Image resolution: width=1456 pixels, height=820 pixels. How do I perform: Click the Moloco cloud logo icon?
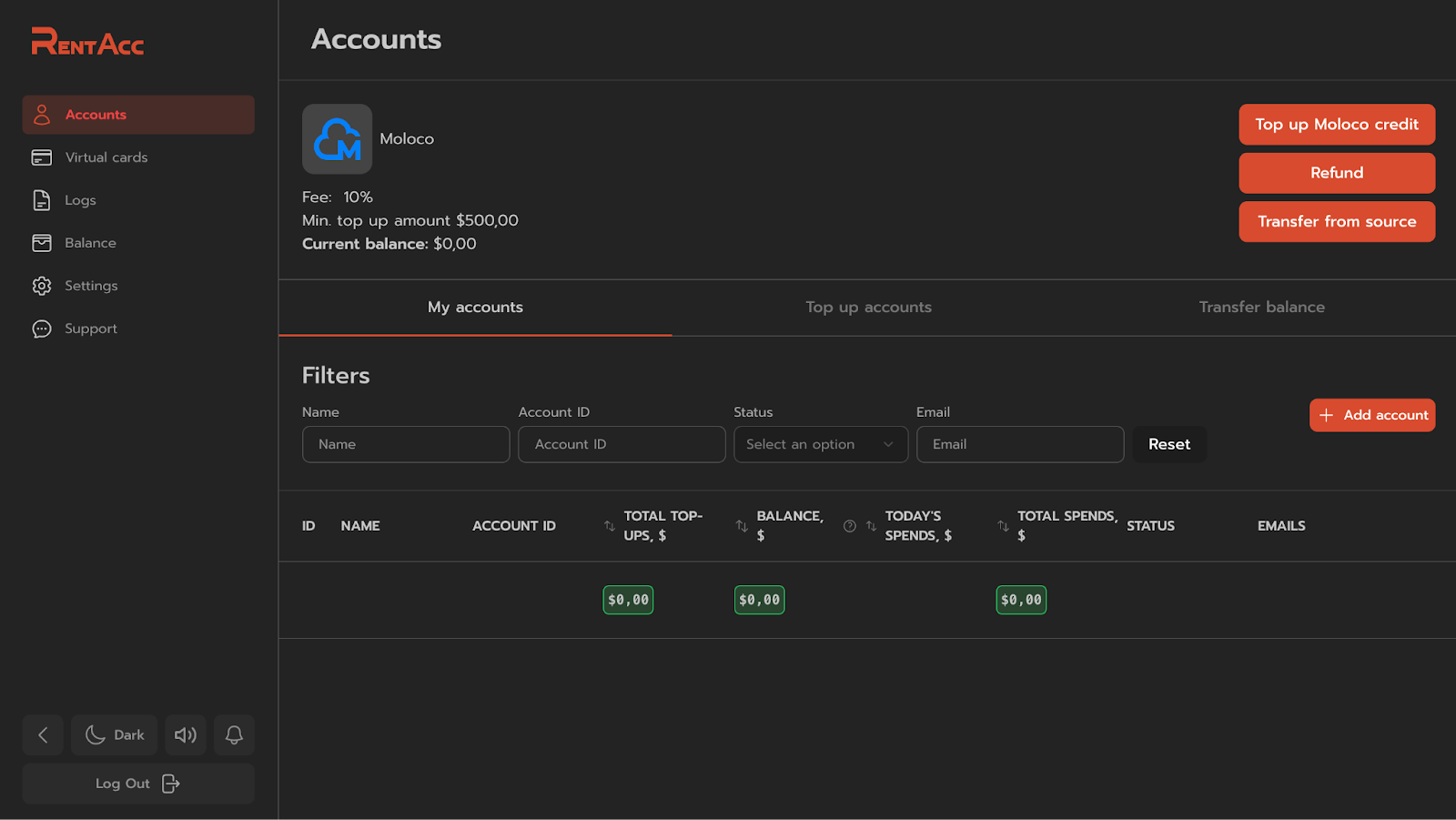tap(338, 139)
